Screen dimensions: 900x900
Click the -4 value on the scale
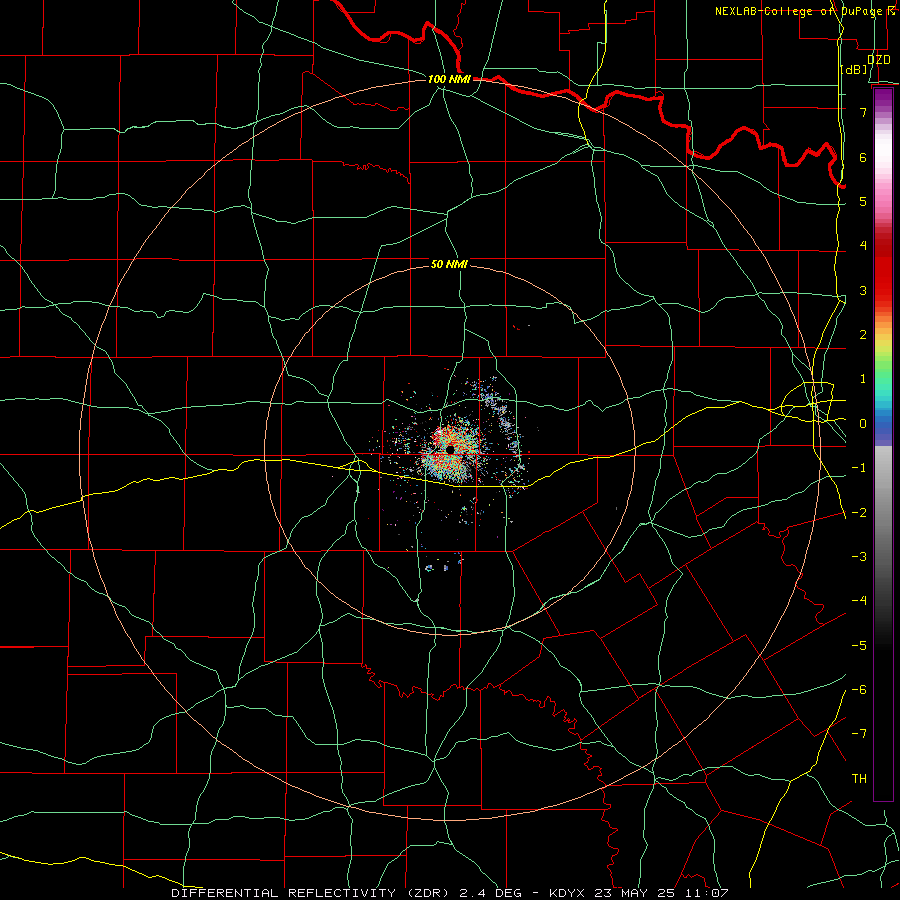[859, 601]
